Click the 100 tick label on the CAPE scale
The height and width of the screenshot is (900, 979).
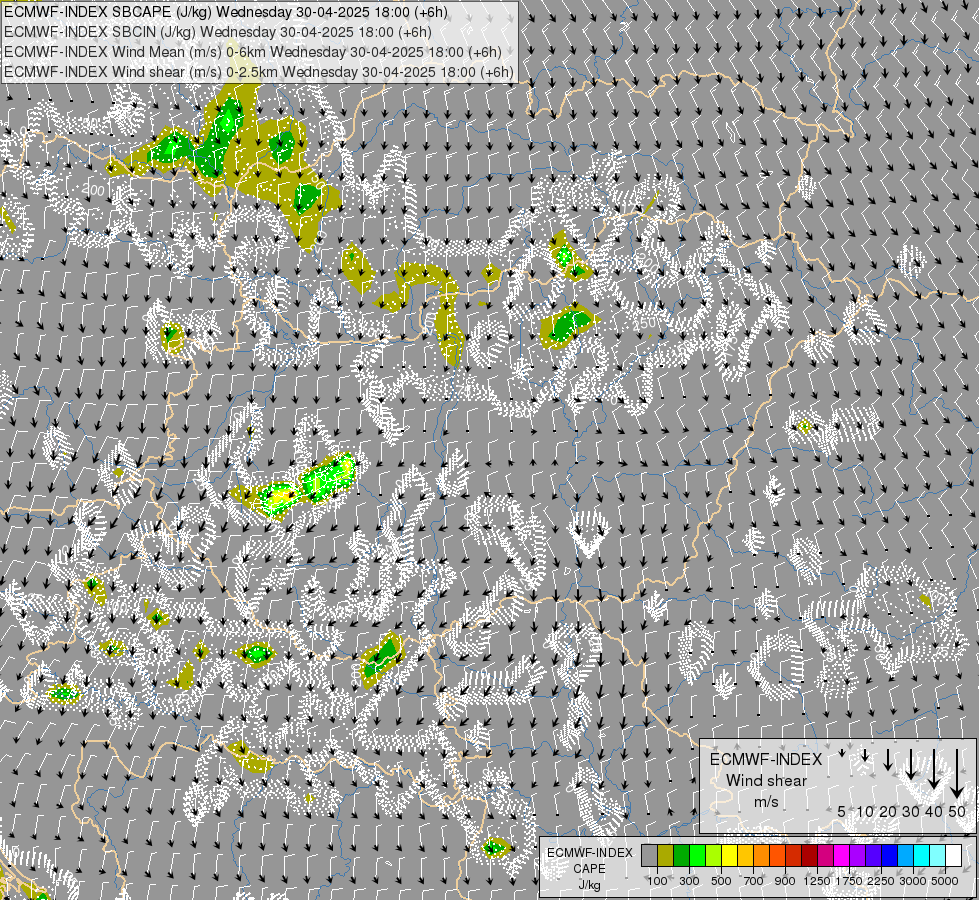coord(657,881)
